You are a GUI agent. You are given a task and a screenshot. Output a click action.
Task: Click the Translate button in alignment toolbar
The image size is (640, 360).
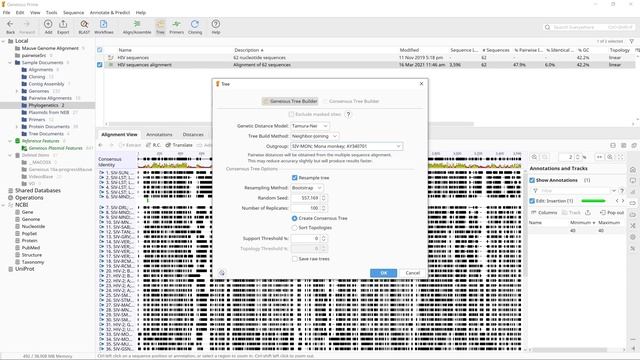coord(179,145)
